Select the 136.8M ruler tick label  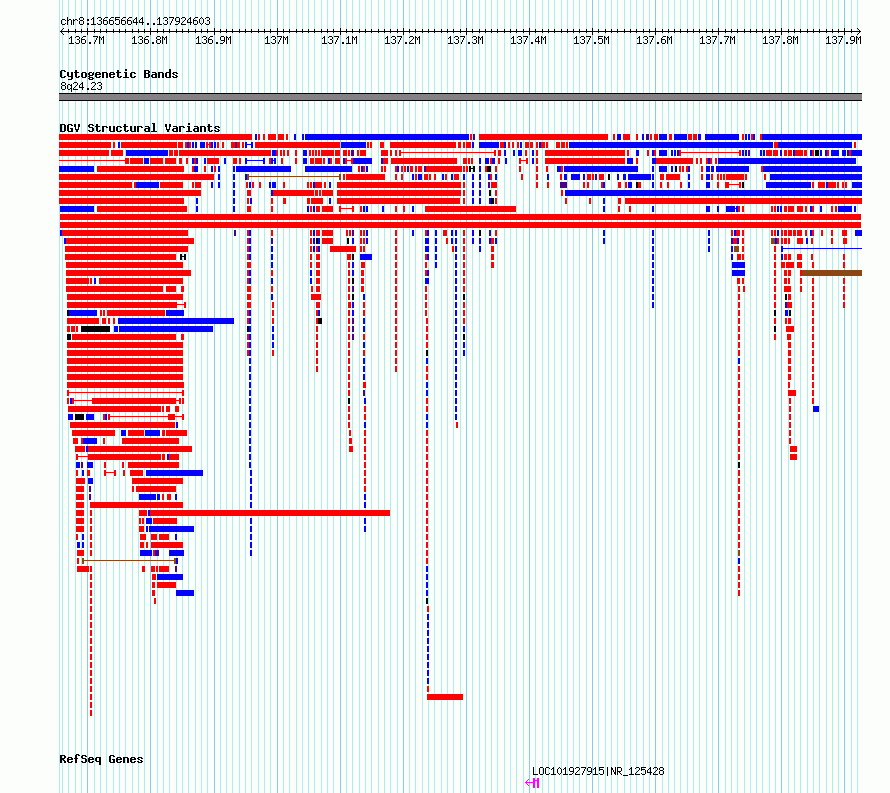click(149, 40)
